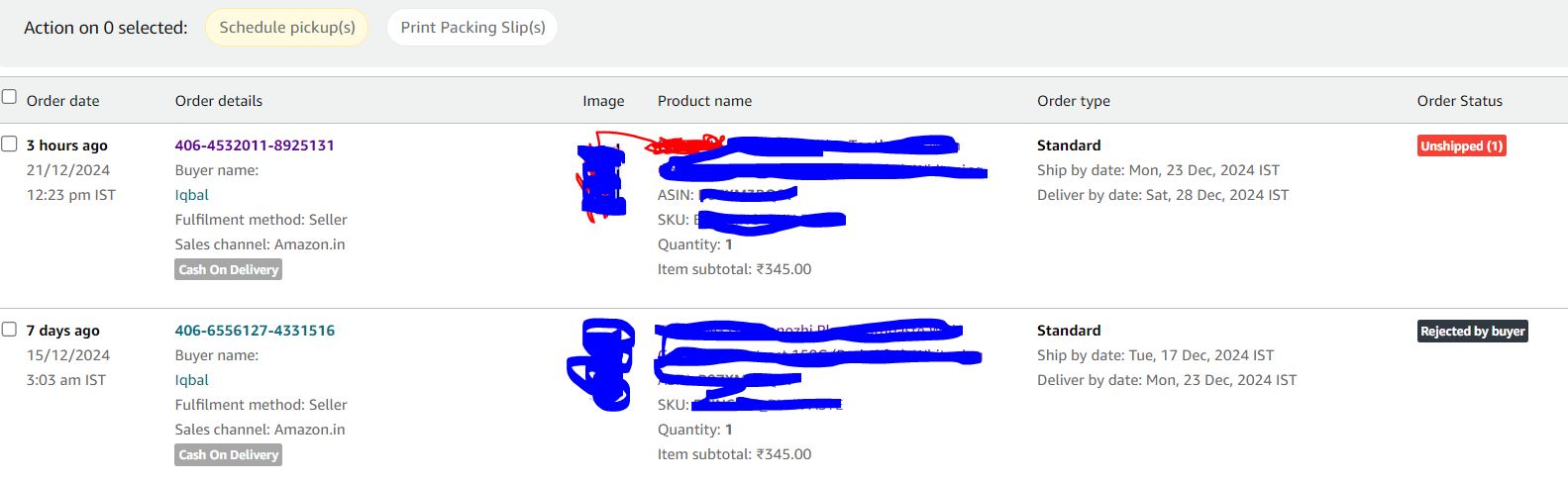This screenshot has height=483, width=1568.
Task: Click the Unshipped (1) status badge
Action: 1462,145
